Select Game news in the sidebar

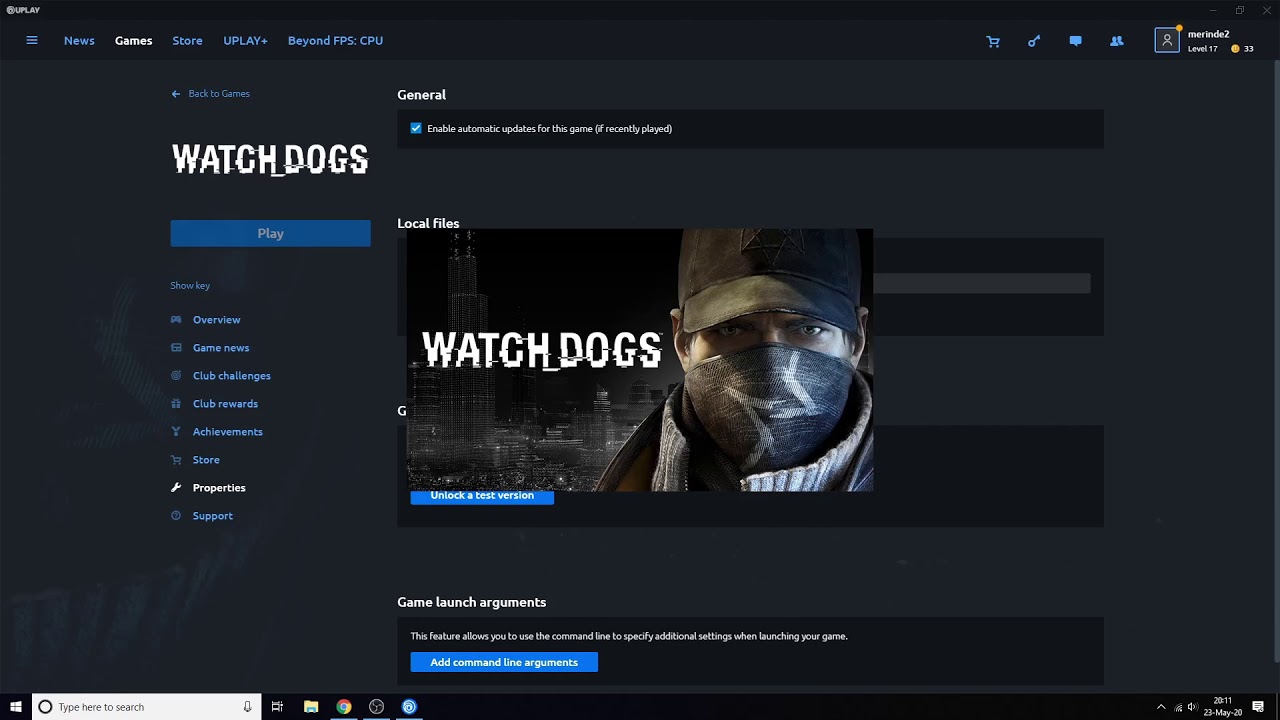pyautogui.click(x=221, y=348)
